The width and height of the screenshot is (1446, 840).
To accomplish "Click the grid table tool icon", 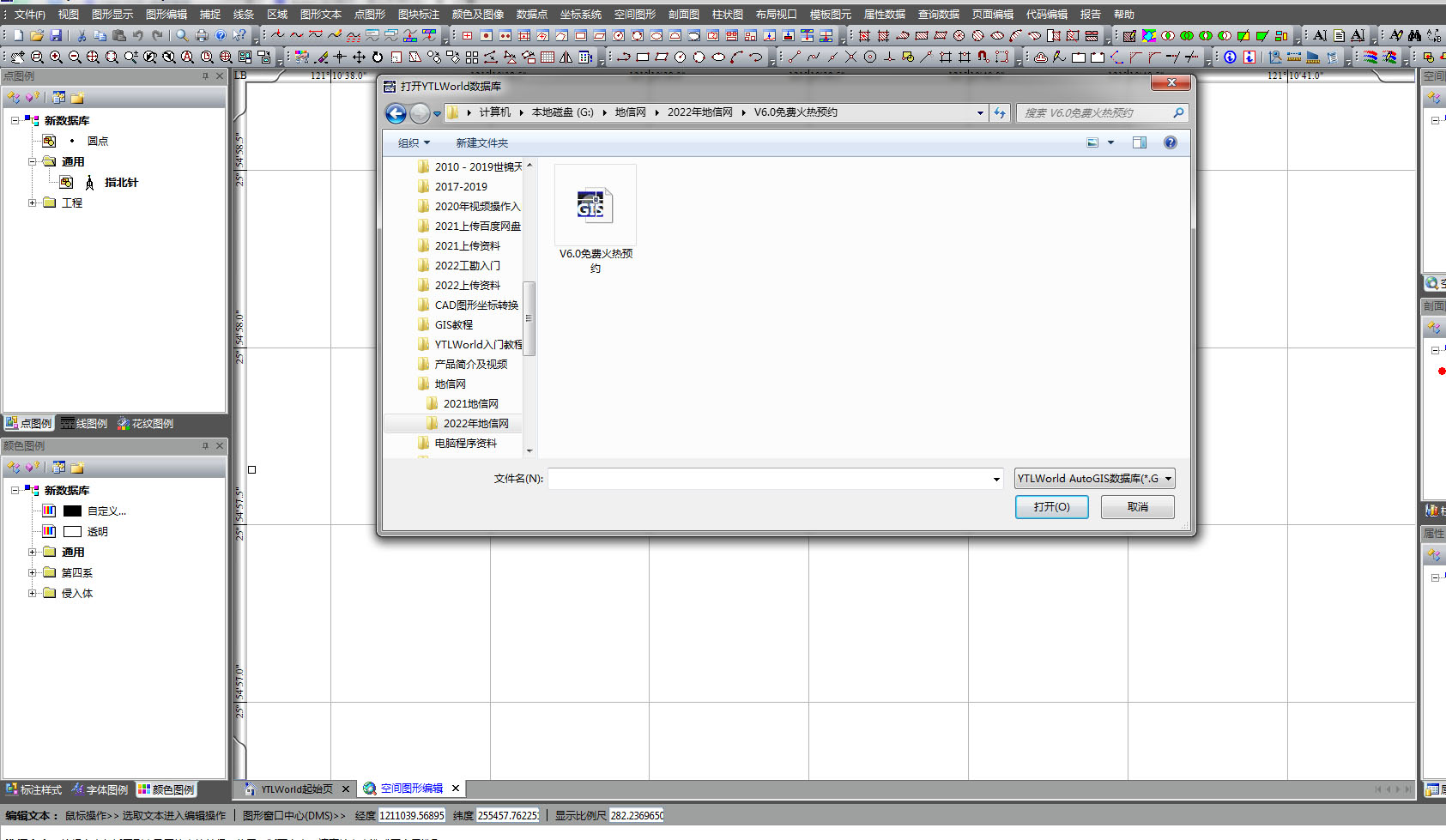I will pyautogui.click(x=548, y=57).
